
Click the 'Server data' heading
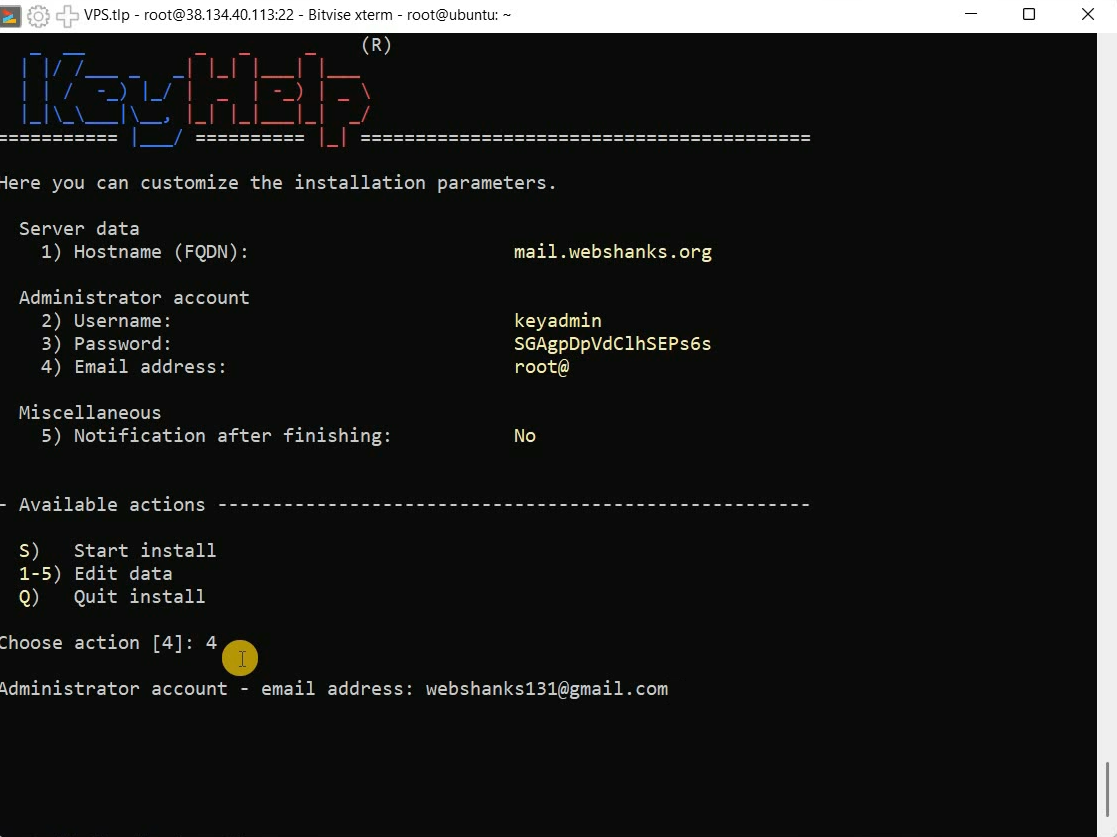[x=79, y=229]
